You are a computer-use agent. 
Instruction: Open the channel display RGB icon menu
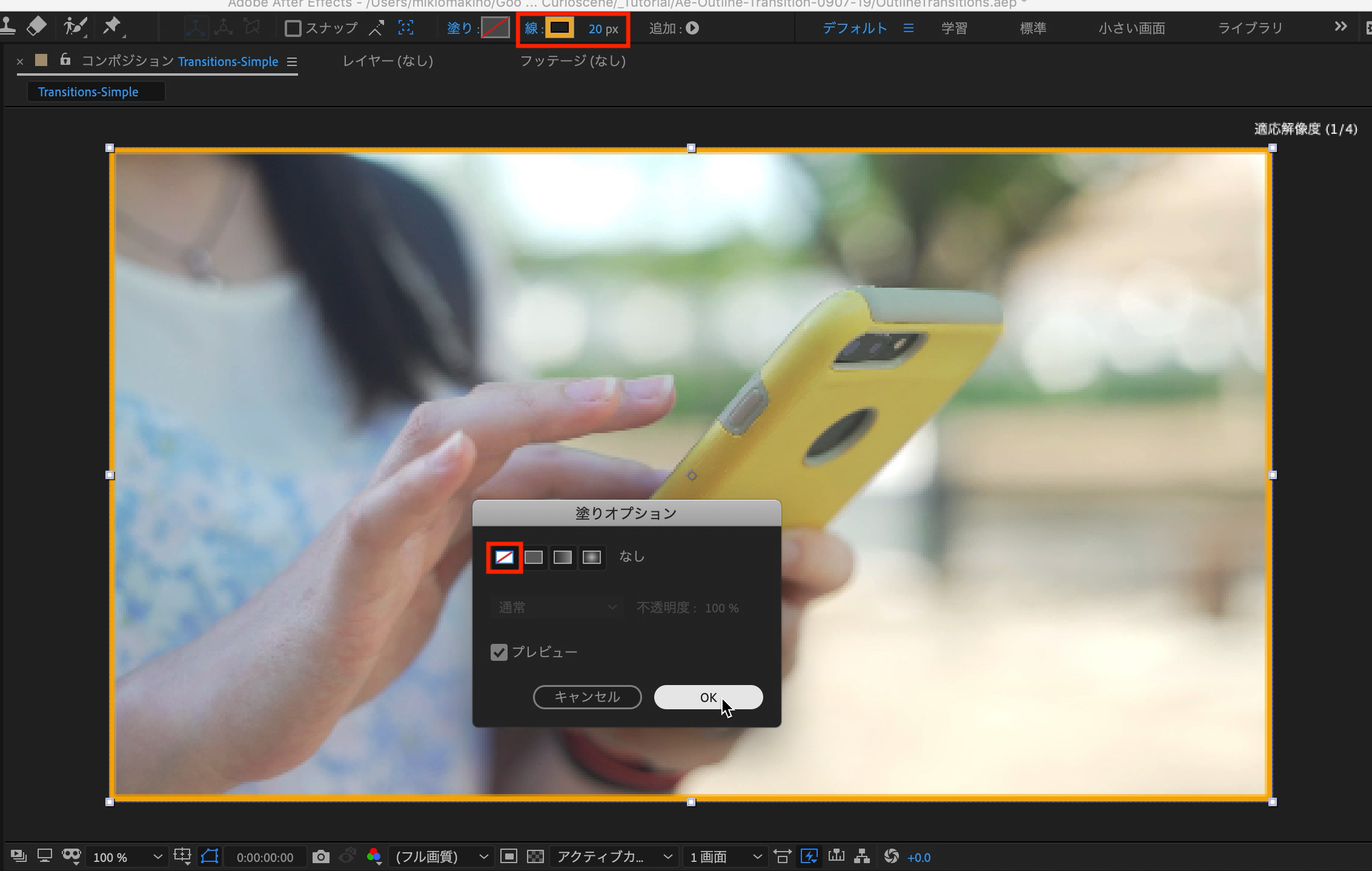tap(374, 856)
